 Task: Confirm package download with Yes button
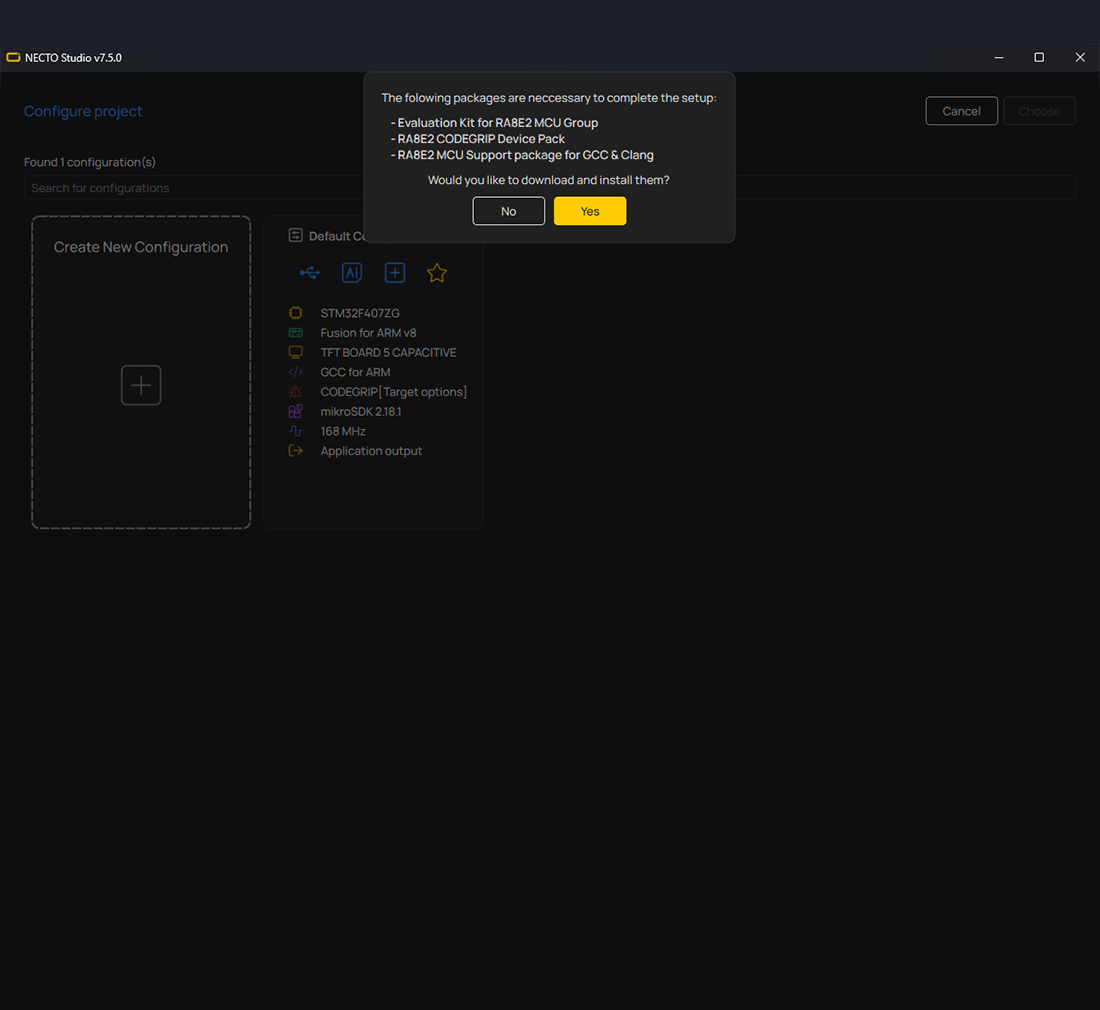click(590, 211)
